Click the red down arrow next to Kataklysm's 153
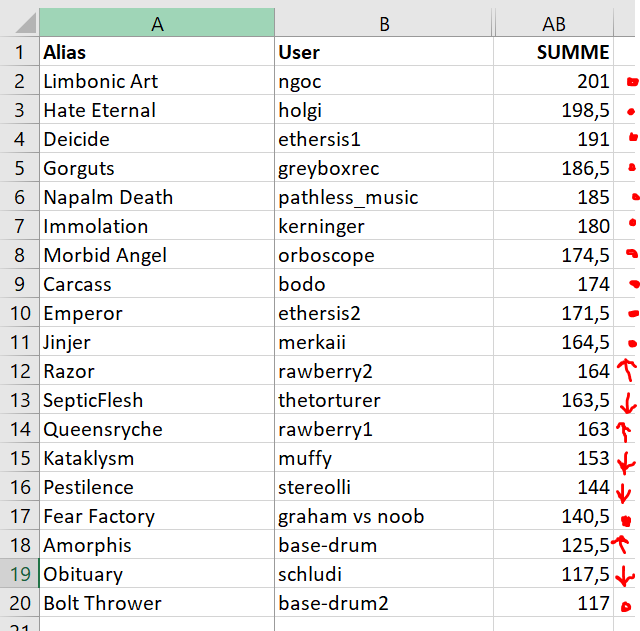 pos(626,462)
